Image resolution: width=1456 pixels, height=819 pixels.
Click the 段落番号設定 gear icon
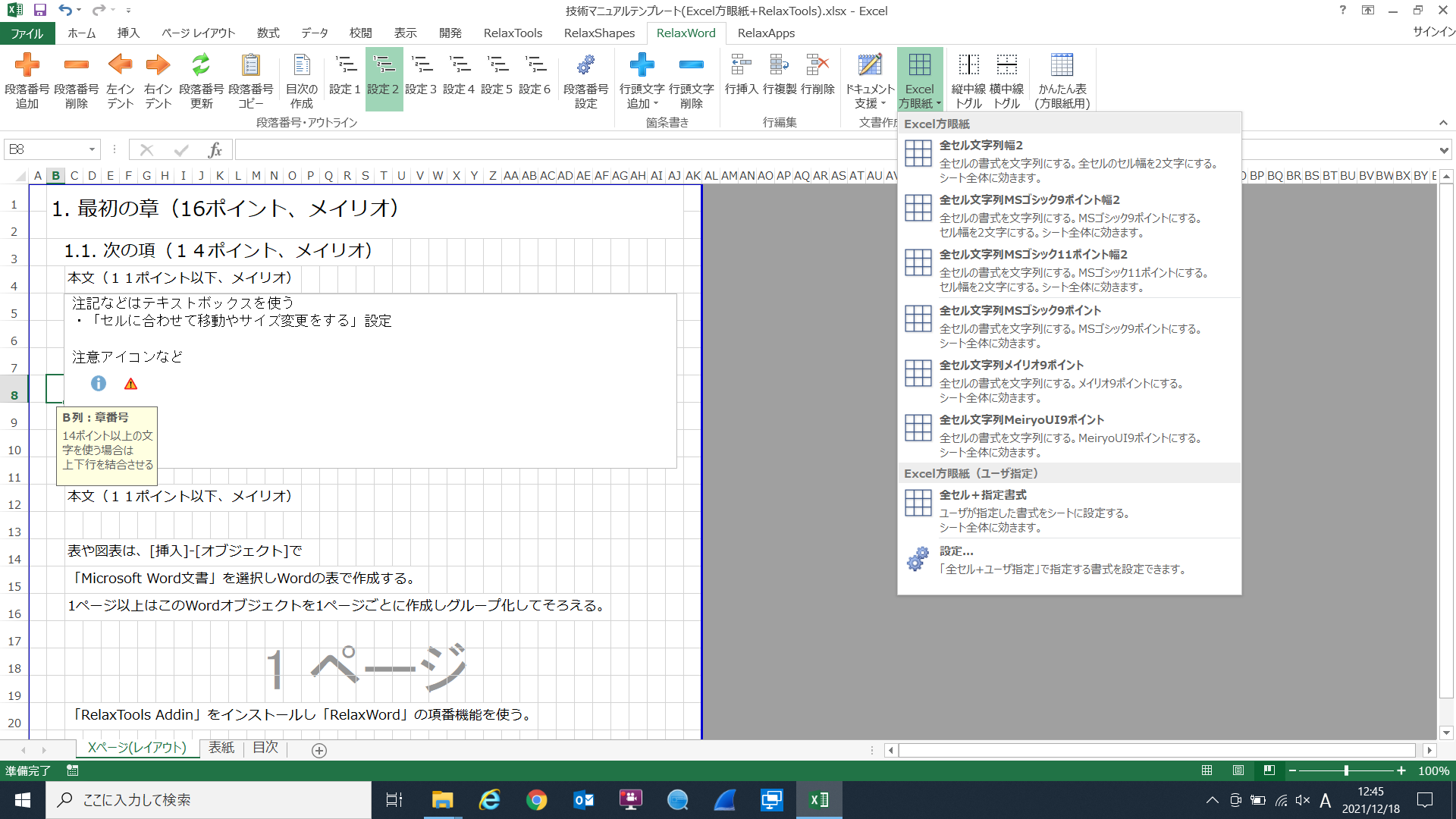tap(585, 66)
